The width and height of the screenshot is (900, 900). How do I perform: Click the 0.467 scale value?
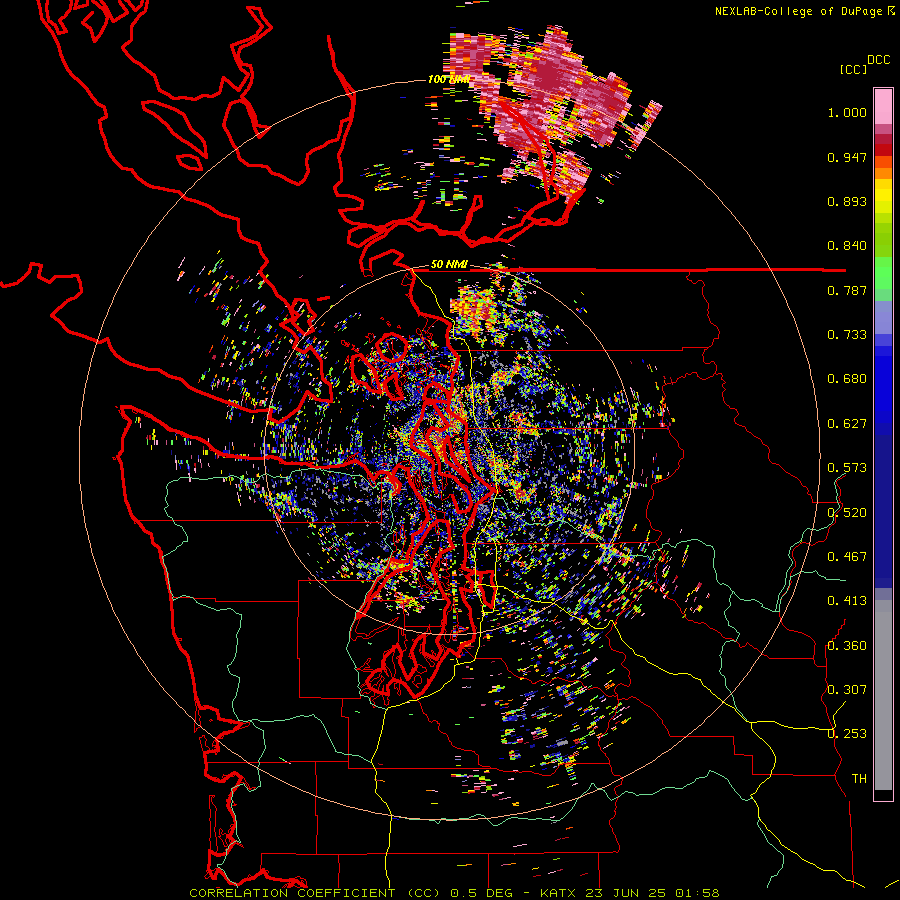point(847,557)
